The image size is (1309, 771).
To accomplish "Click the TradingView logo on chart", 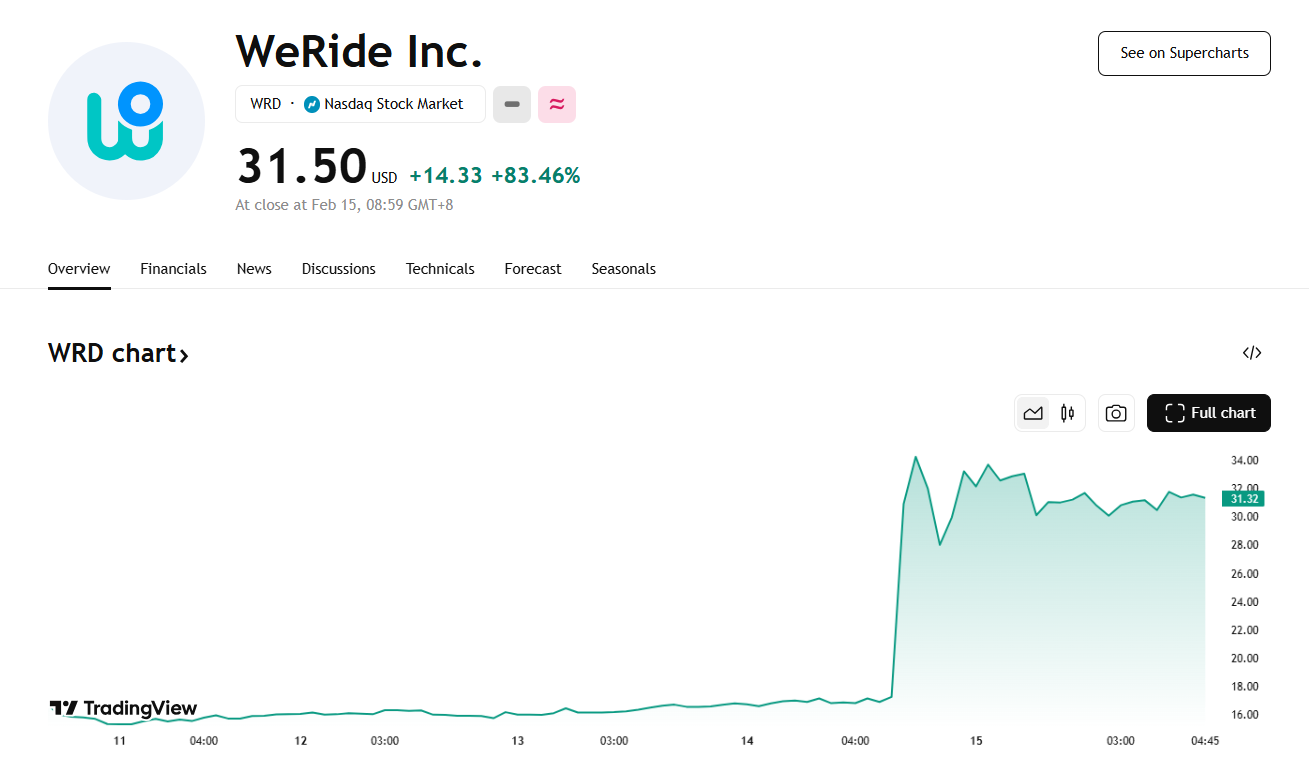I will click(x=123, y=708).
